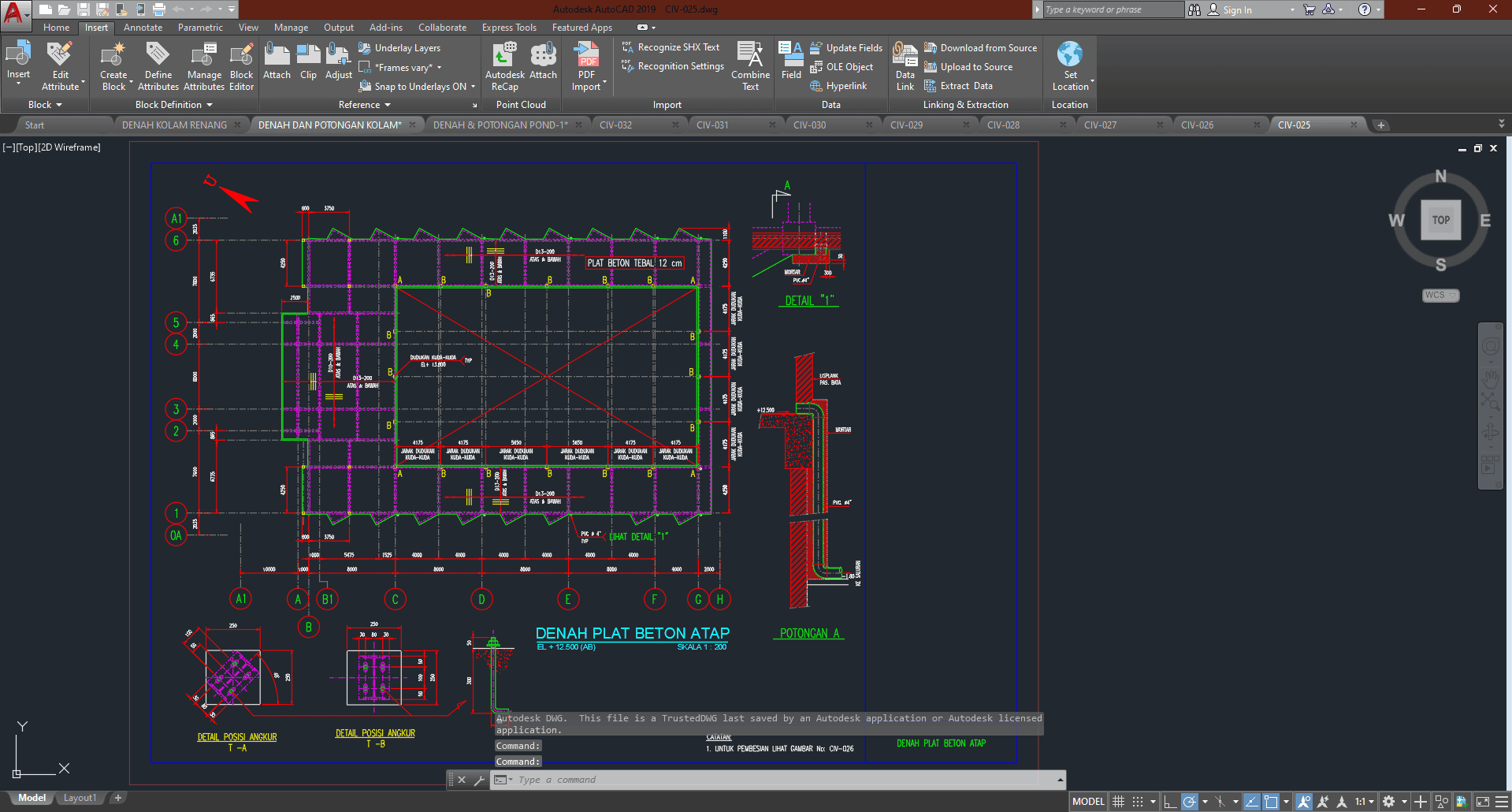Screen dimensions: 1512x812
Task: Open the CIV-032 drawing tab
Action: pyautogui.click(x=615, y=125)
